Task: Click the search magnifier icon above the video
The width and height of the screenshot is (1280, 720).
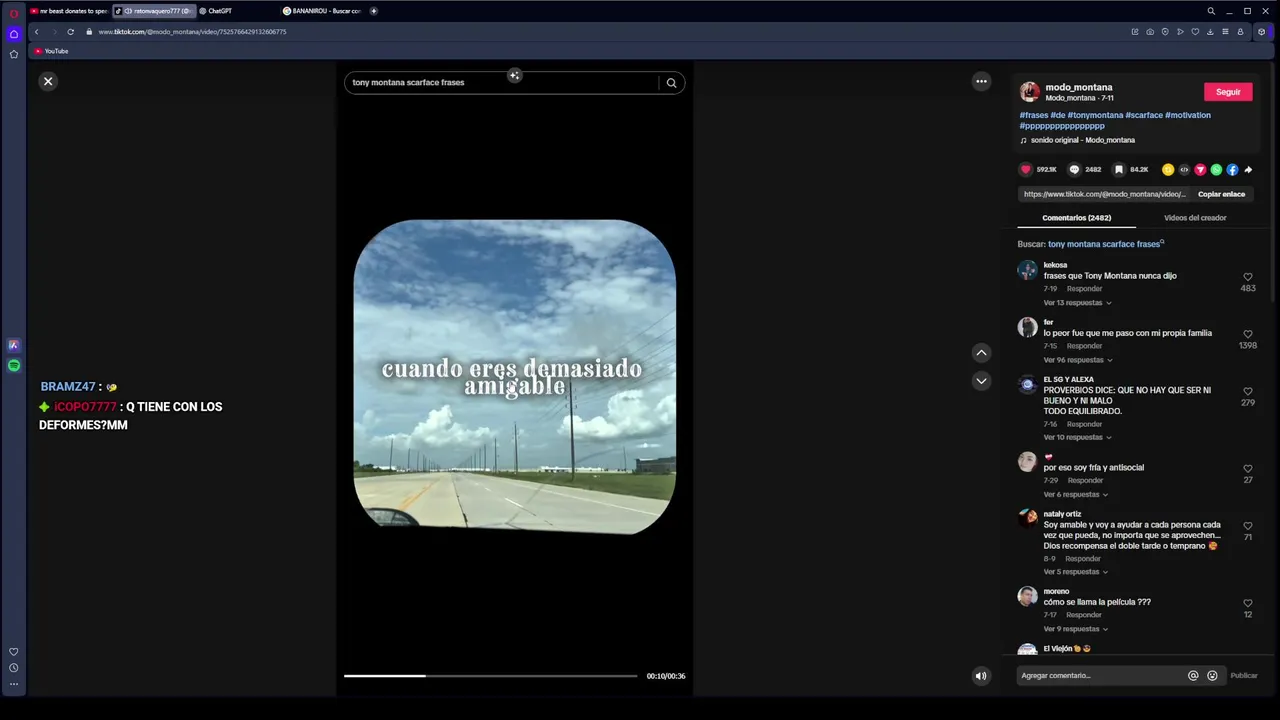Action: point(671,83)
